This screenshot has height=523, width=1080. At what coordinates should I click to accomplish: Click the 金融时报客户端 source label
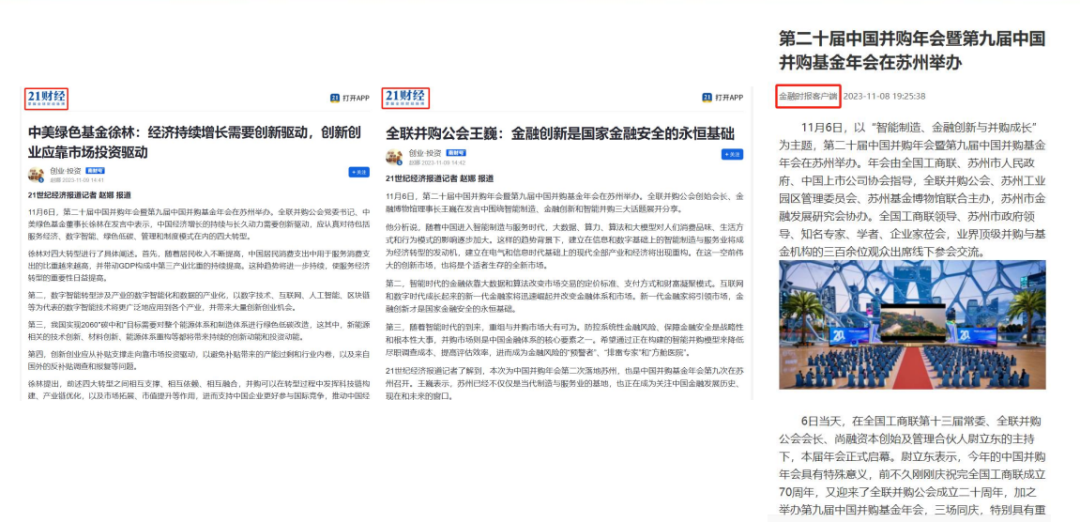point(809,96)
